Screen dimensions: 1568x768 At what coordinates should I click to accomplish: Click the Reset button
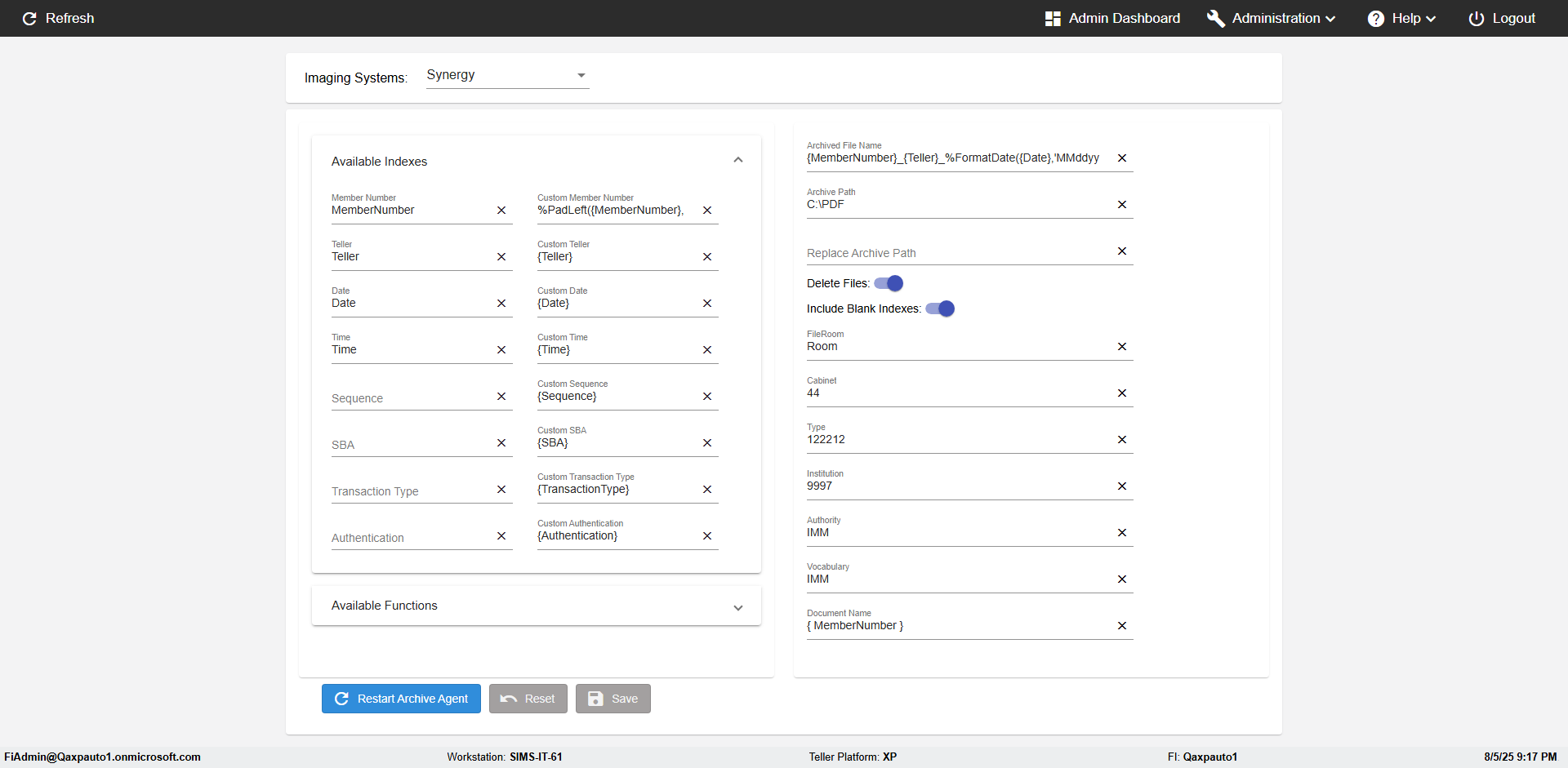pyautogui.click(x=528, y=699)
